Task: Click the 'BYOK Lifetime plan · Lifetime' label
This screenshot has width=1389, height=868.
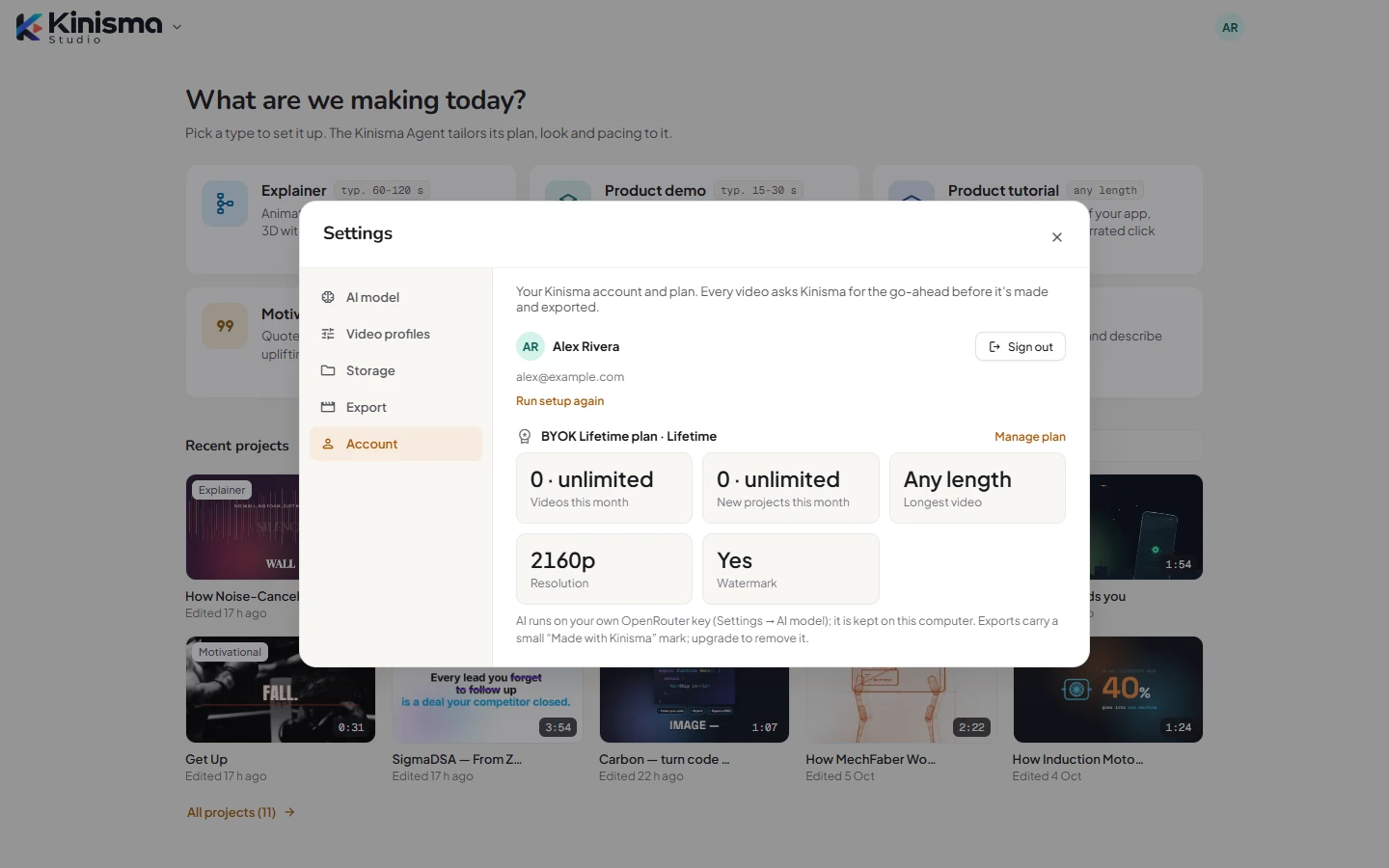Action: click(x=629, y=437)
